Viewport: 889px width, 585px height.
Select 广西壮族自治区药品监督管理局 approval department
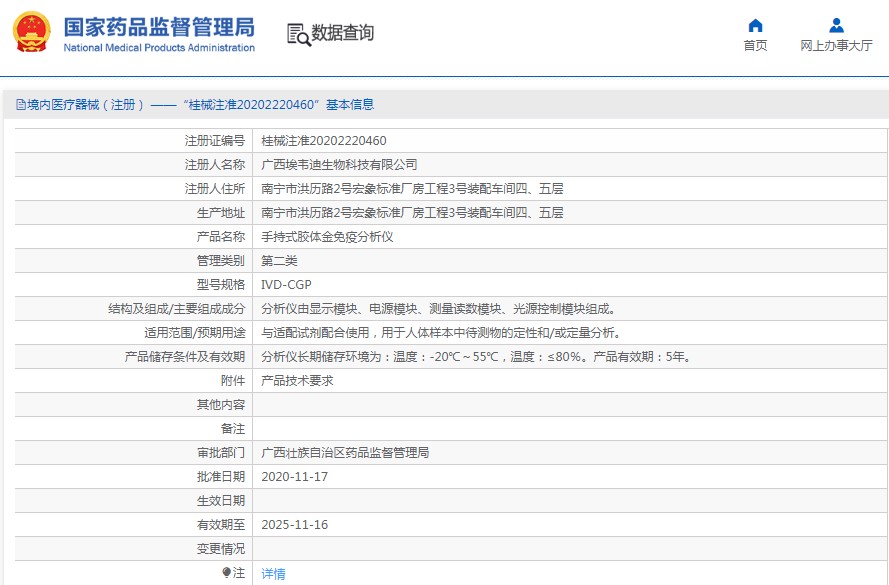[345, 452]
